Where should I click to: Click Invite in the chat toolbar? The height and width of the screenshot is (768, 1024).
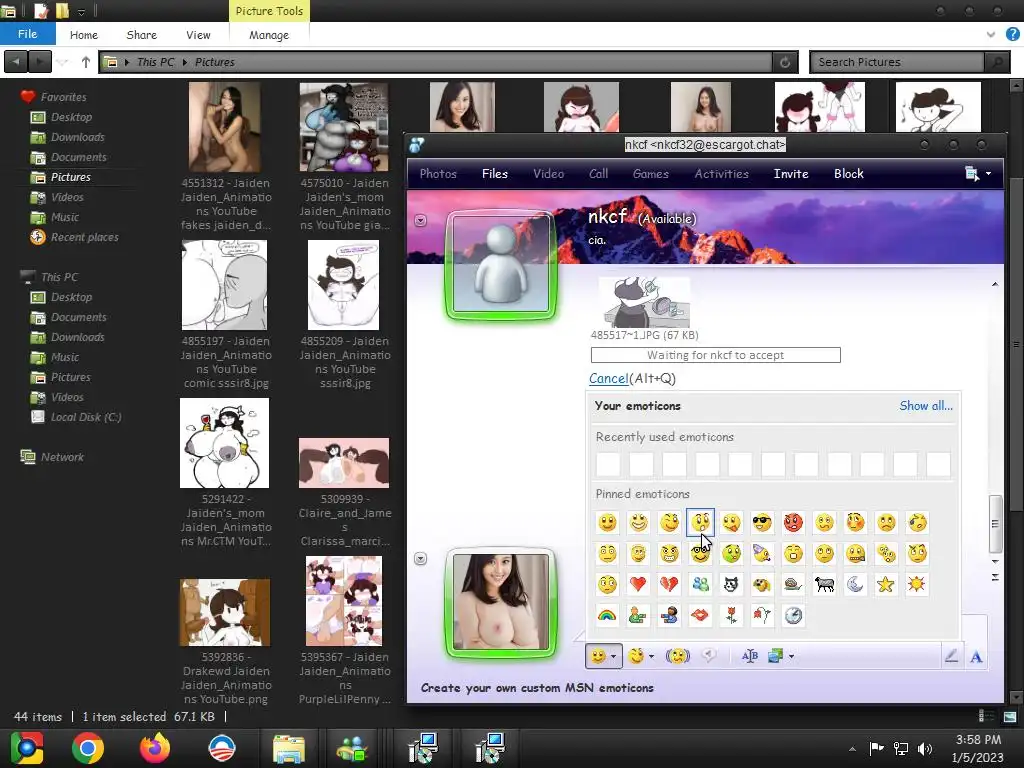(x=791, y=174)
